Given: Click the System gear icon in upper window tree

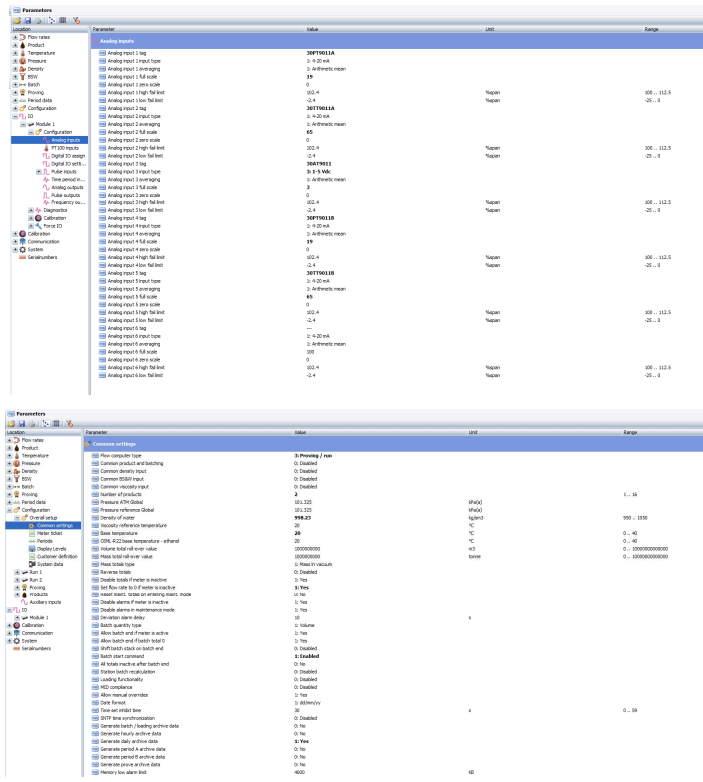Looking at the screenshot, I should pyautogui.click(x=22, y=249).
